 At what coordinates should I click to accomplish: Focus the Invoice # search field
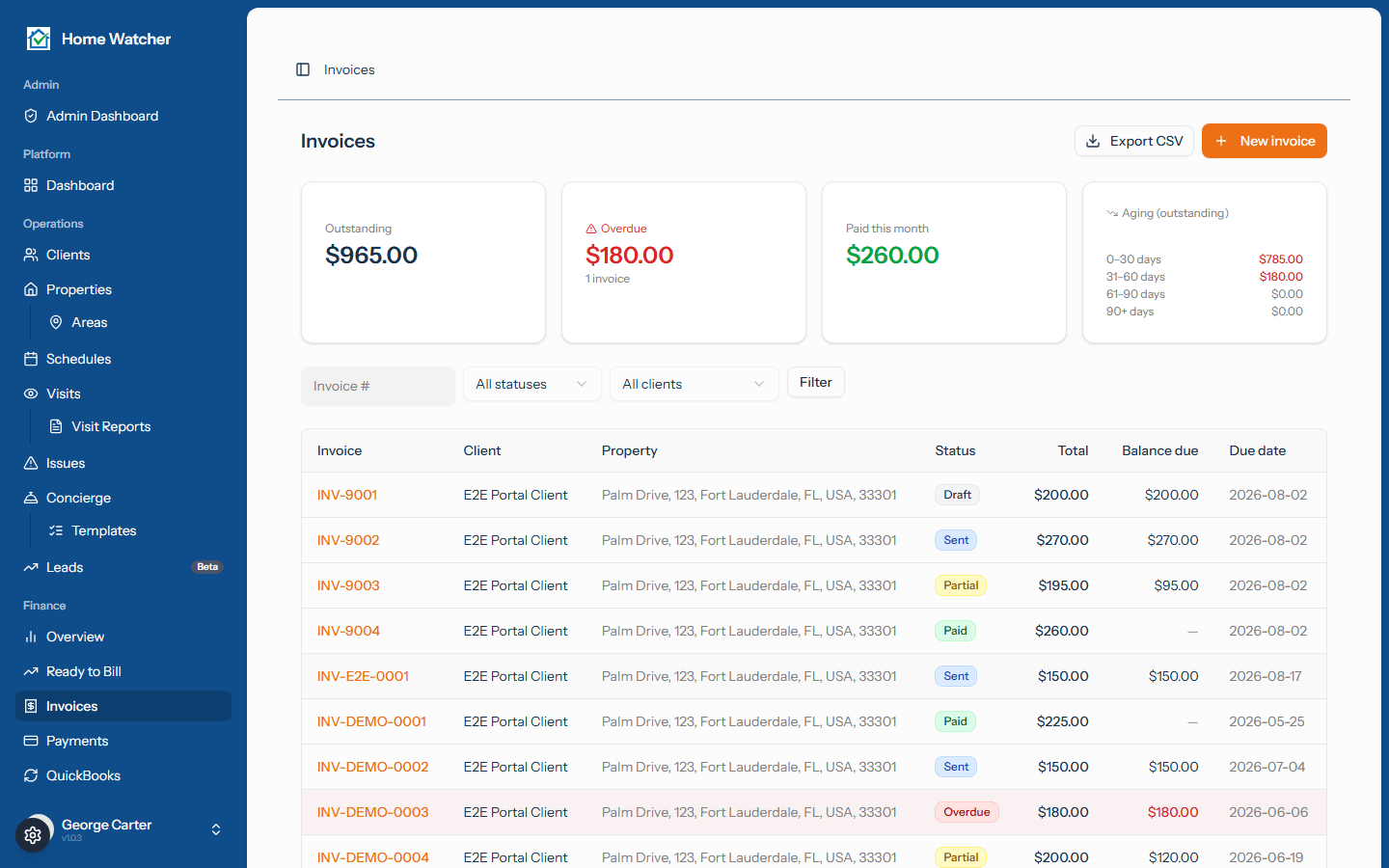pyautogui.click(x=378, y=386)
